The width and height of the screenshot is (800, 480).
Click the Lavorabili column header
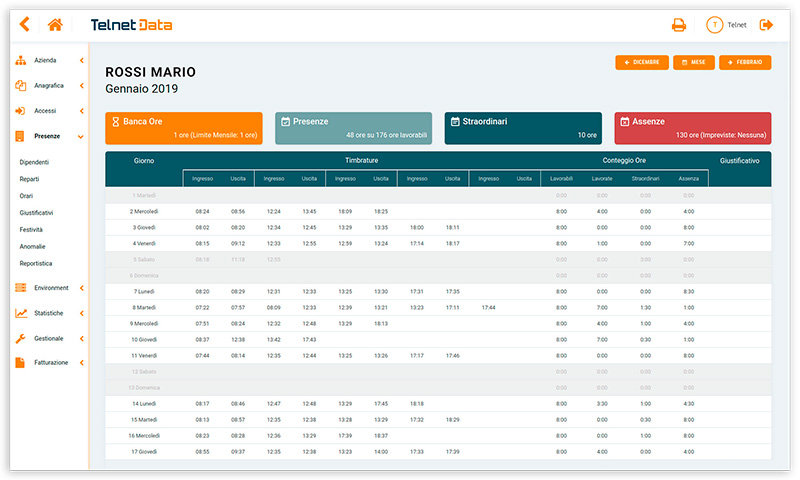(561, 179)
